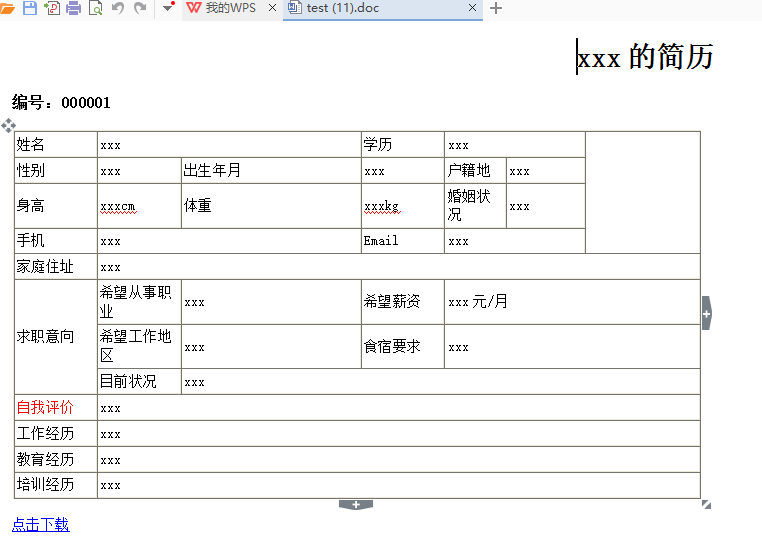
Task: Click the 希望从事职业 cell
Action: click(x=139, y=302)
